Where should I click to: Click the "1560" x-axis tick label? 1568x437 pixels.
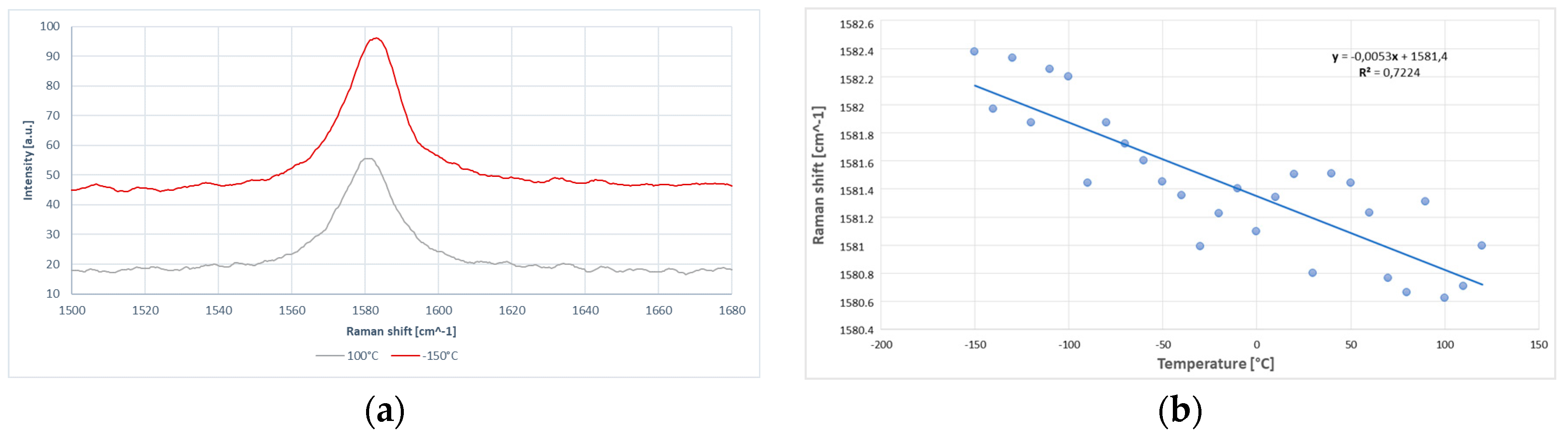[x=291, y=311]
